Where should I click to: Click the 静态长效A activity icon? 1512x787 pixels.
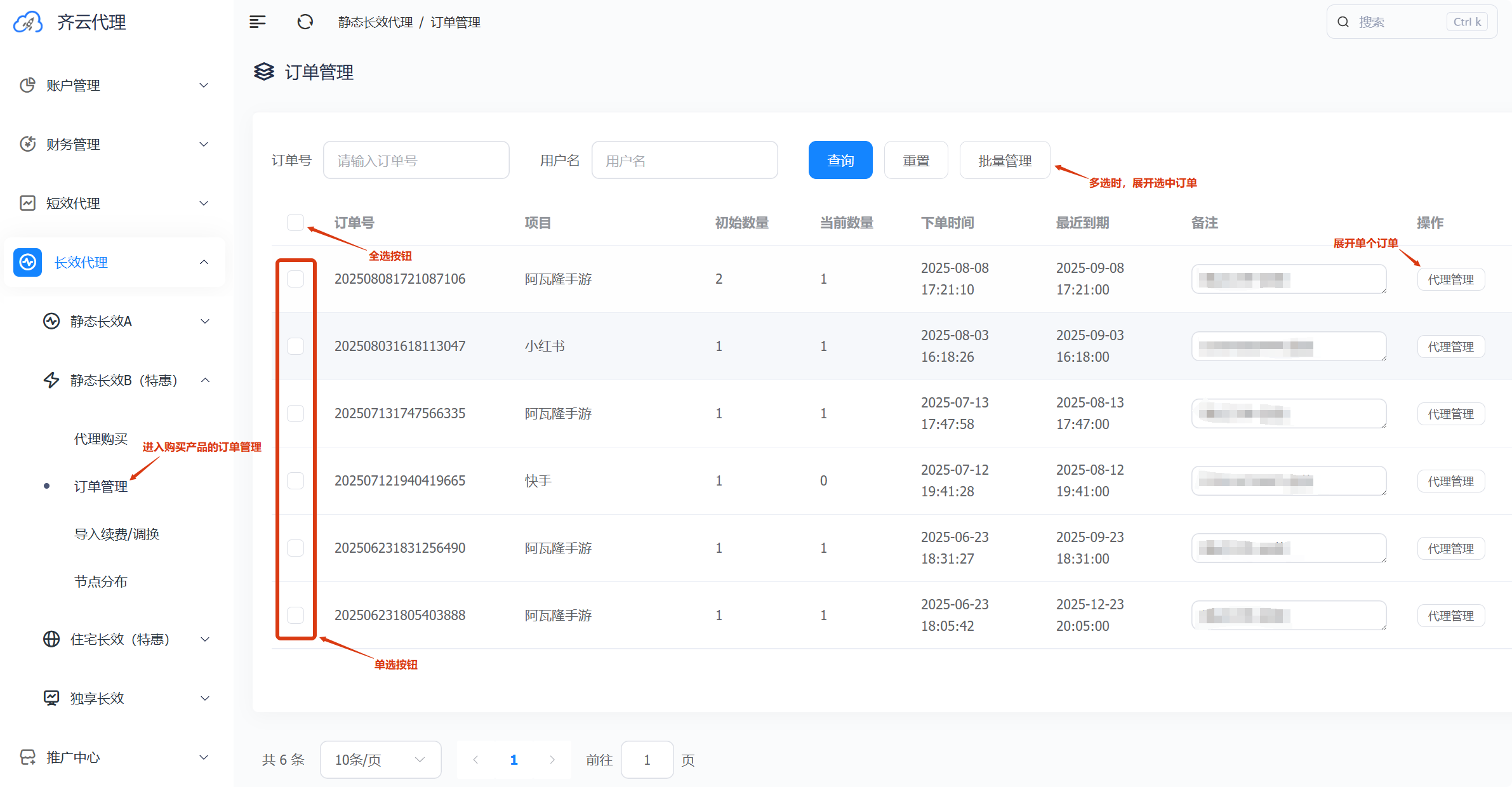(x=51, y=321)
